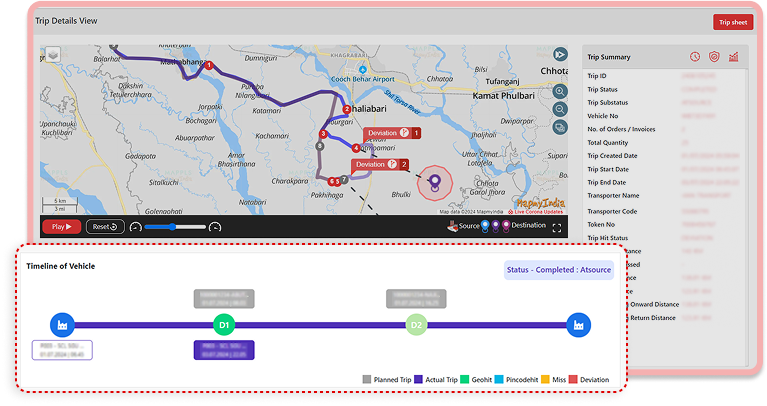This screenshot has width=767, height=406.
Task: Click the shield icon in Trip Summary
Action: [714, 57]
